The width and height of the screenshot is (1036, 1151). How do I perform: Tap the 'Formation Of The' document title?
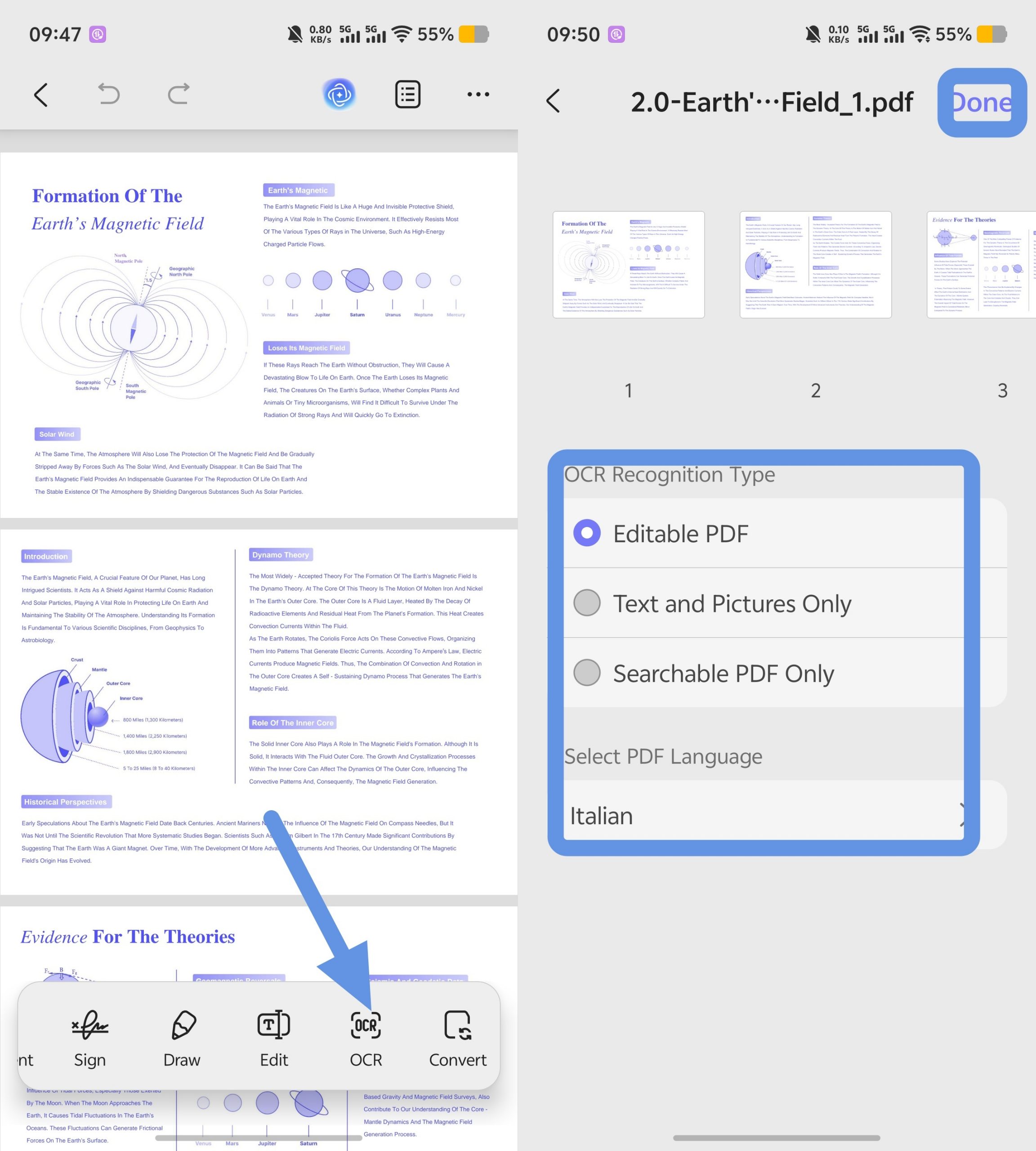[107, 196]
